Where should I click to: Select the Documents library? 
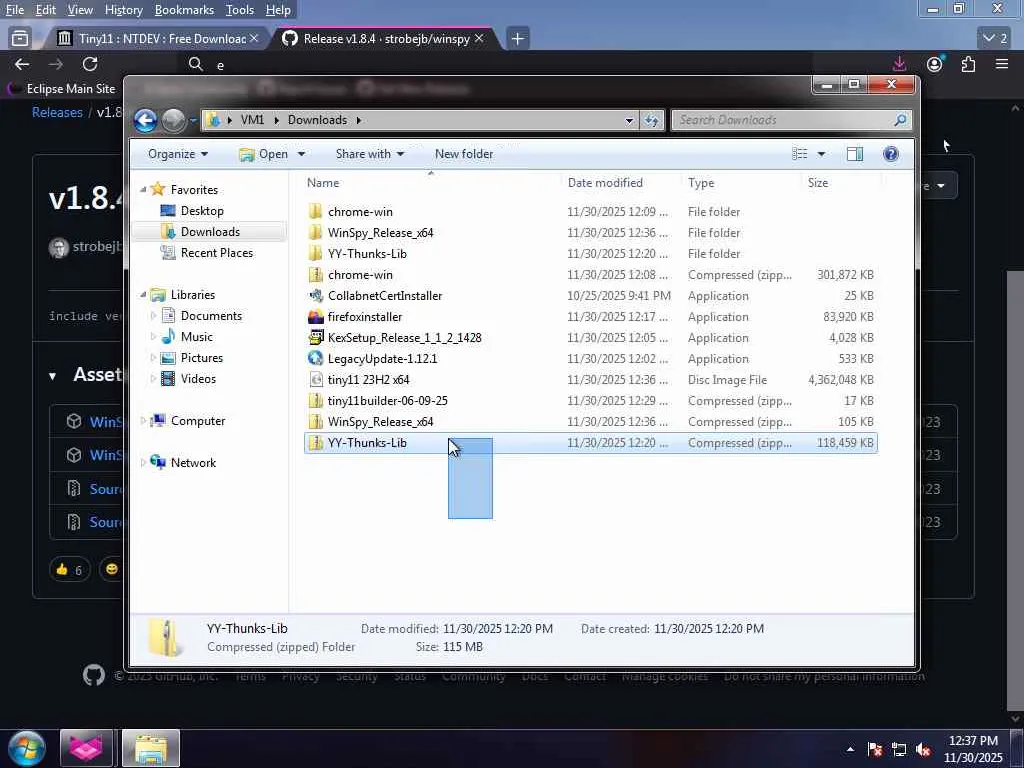tap(211, 316)
